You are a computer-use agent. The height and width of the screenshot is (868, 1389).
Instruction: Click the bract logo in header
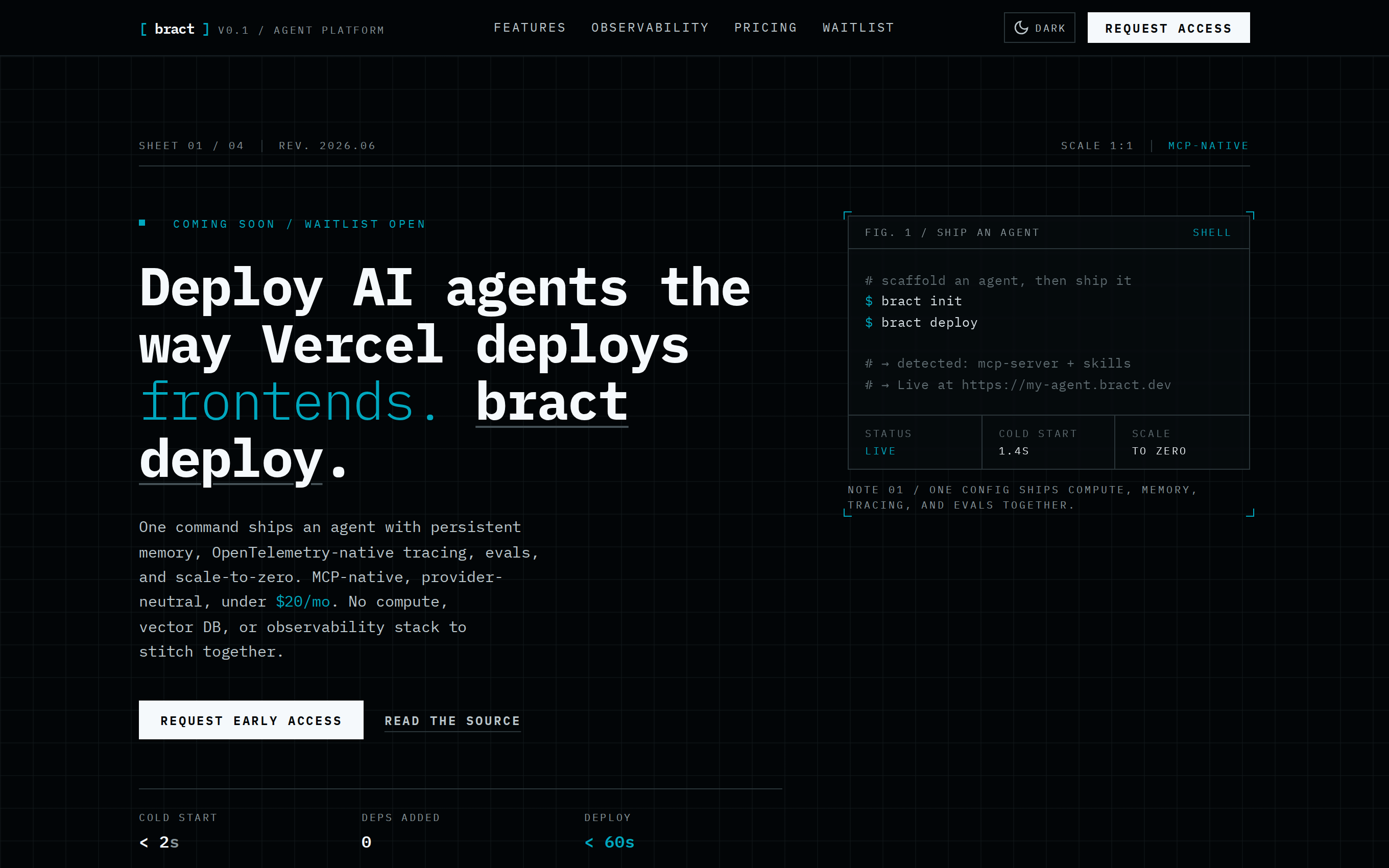coord(175,29)
